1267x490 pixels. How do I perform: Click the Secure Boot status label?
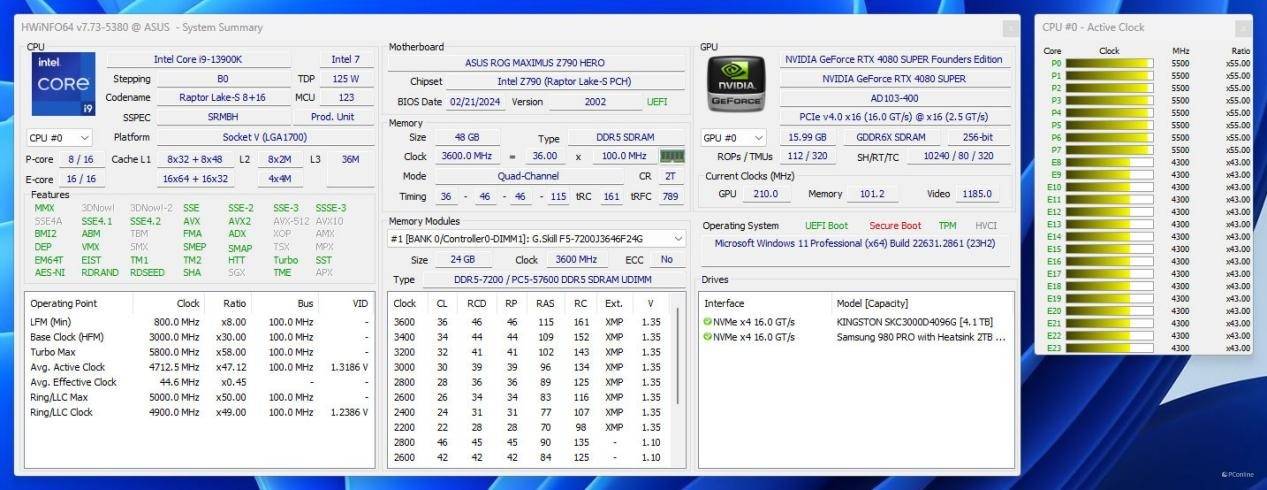pos(895,226)
